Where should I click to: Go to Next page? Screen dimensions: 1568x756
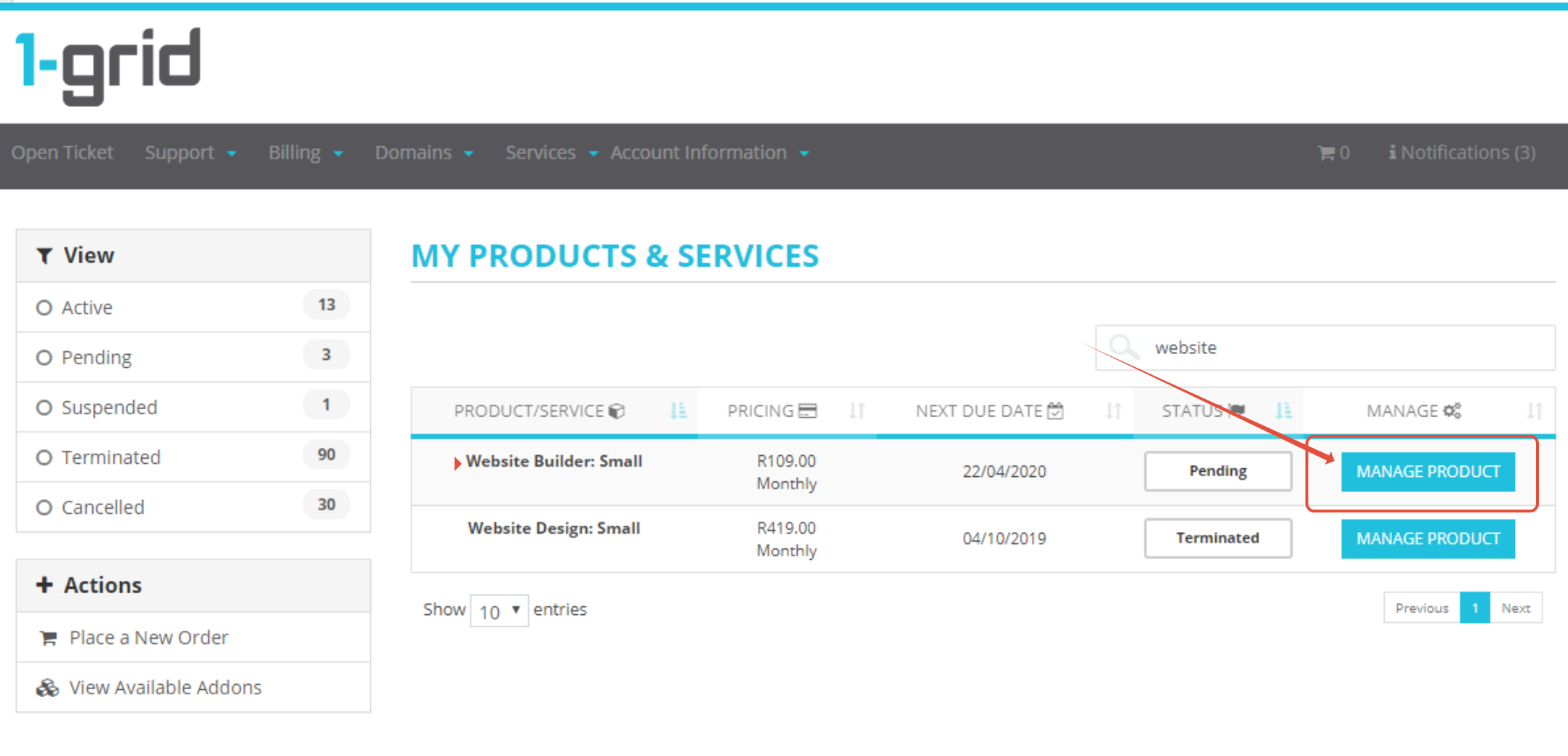pos(1516,608)
